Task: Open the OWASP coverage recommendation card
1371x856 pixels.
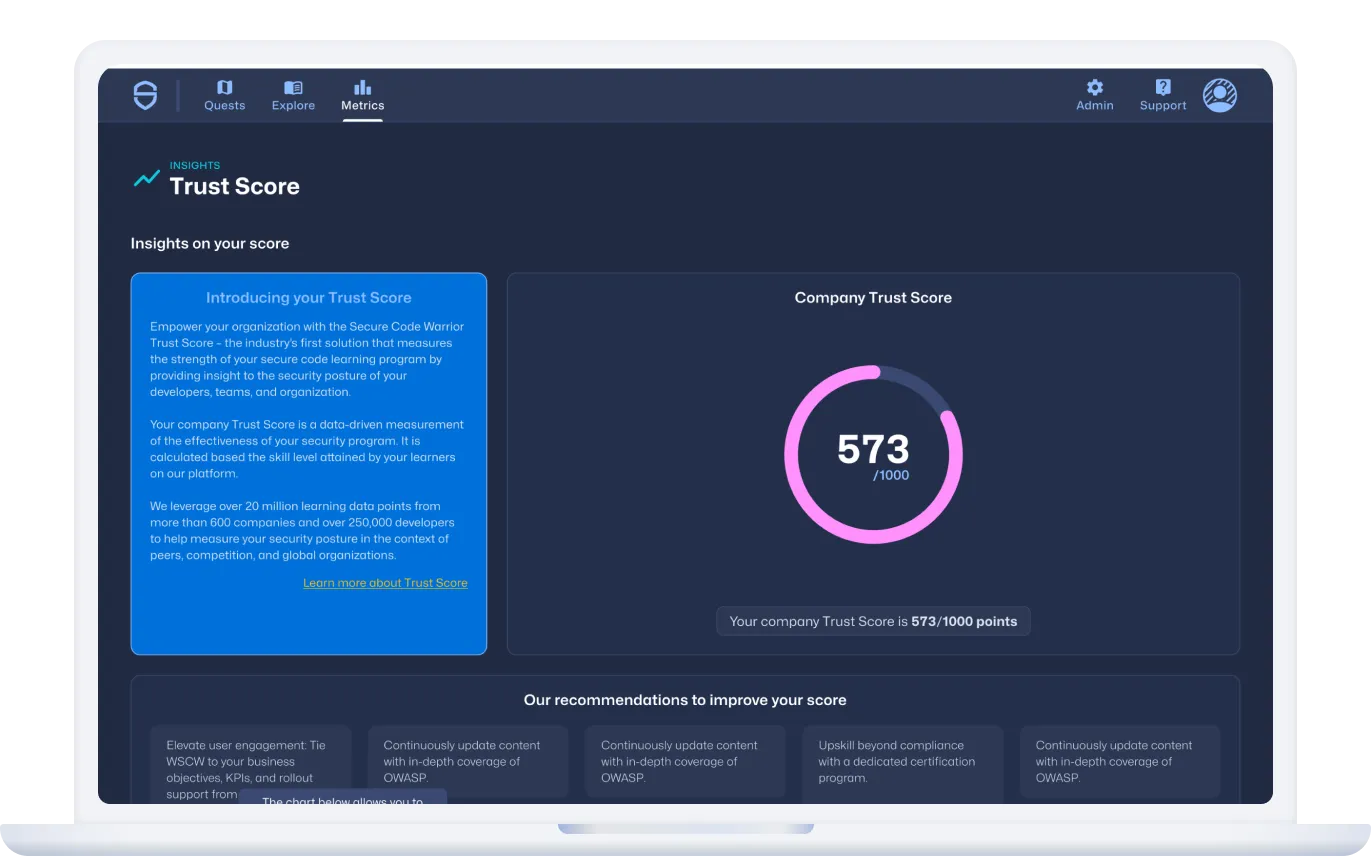Action: pyautogui.click(x=467, y=761)
